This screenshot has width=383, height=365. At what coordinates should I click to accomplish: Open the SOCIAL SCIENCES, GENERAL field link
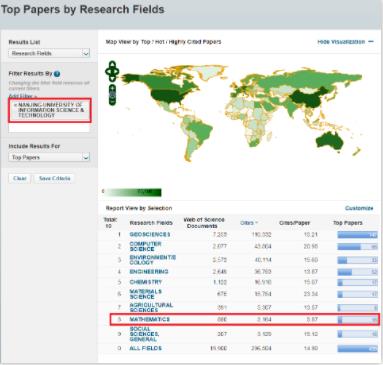pyautogui.click(x=144, y=334)
